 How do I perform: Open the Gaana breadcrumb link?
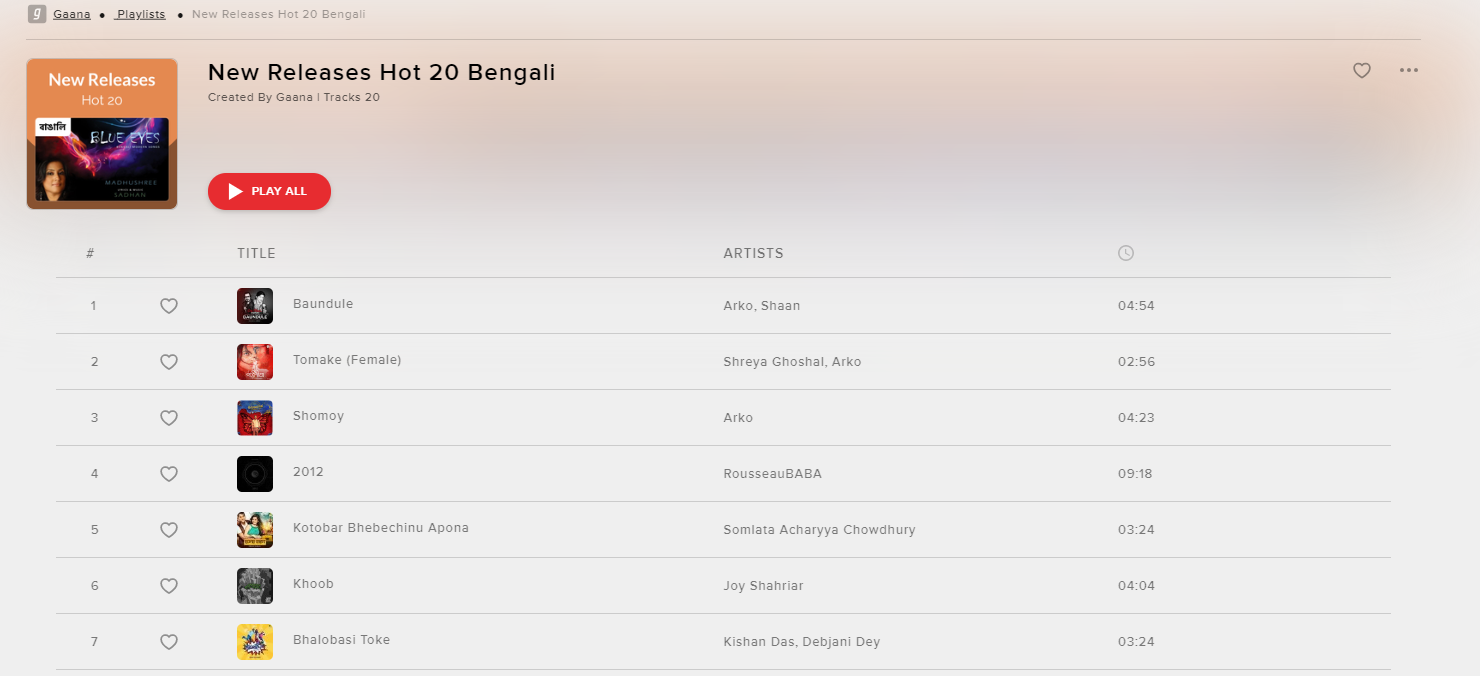[x=71, y=14]
